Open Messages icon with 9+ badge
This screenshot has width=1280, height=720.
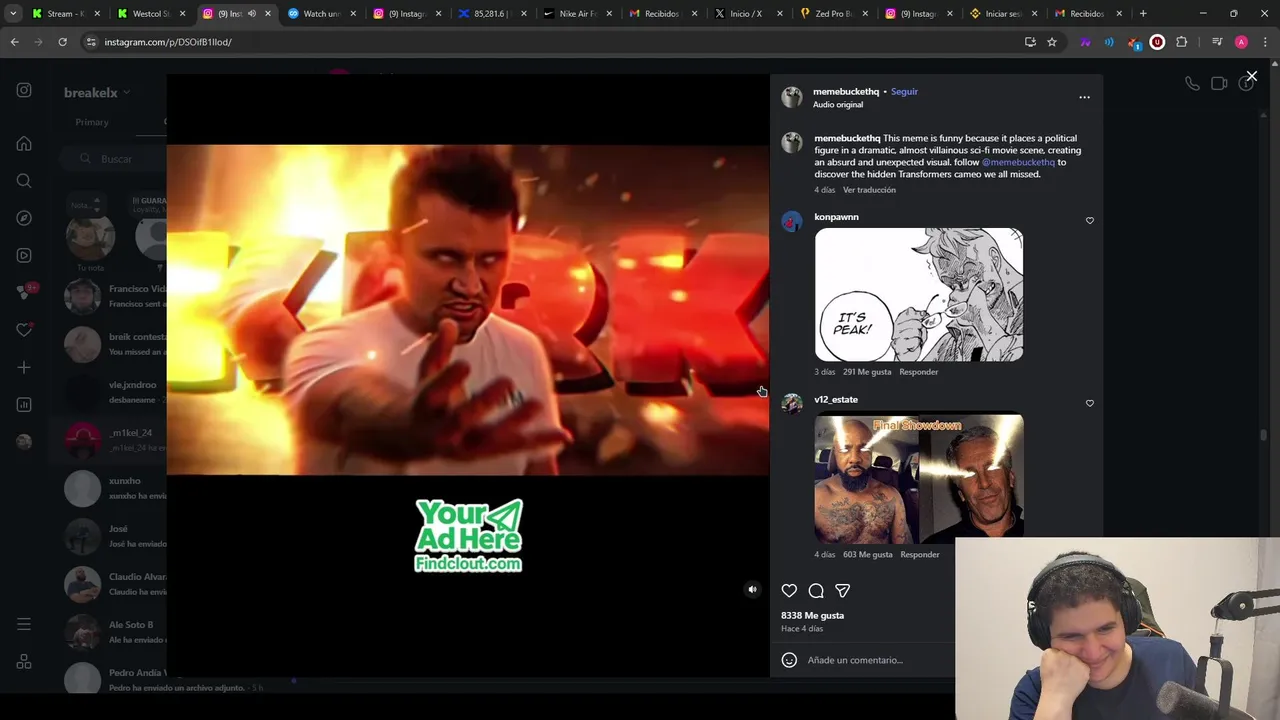coord(24,292)
